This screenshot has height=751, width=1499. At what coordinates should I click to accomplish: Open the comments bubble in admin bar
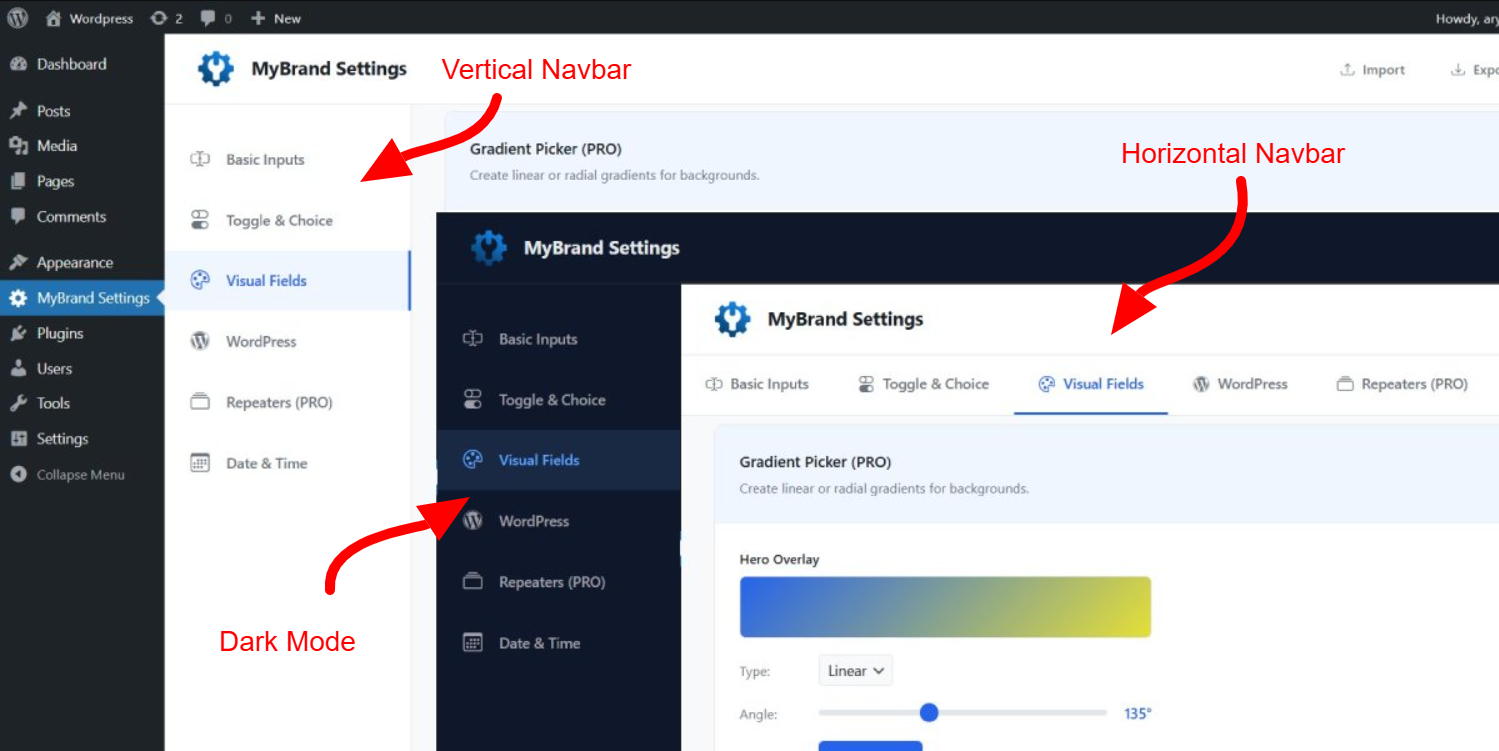click(216, 18)
